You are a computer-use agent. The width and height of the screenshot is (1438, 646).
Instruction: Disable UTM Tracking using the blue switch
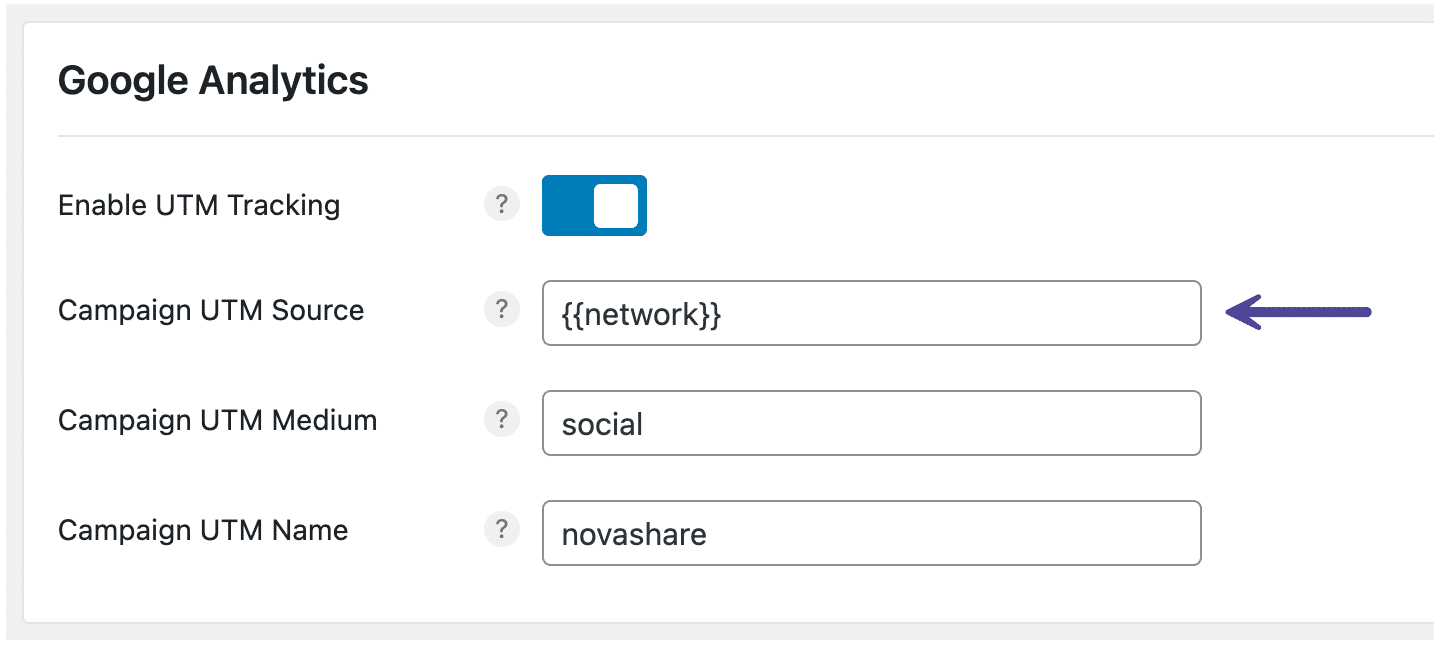click(594, 205)
